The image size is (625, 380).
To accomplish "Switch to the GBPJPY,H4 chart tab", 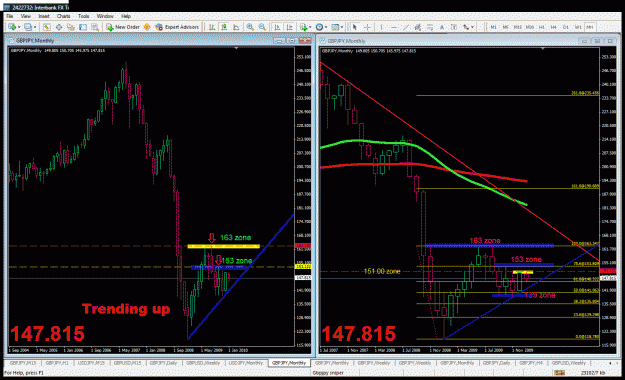I will coord(531,363).
